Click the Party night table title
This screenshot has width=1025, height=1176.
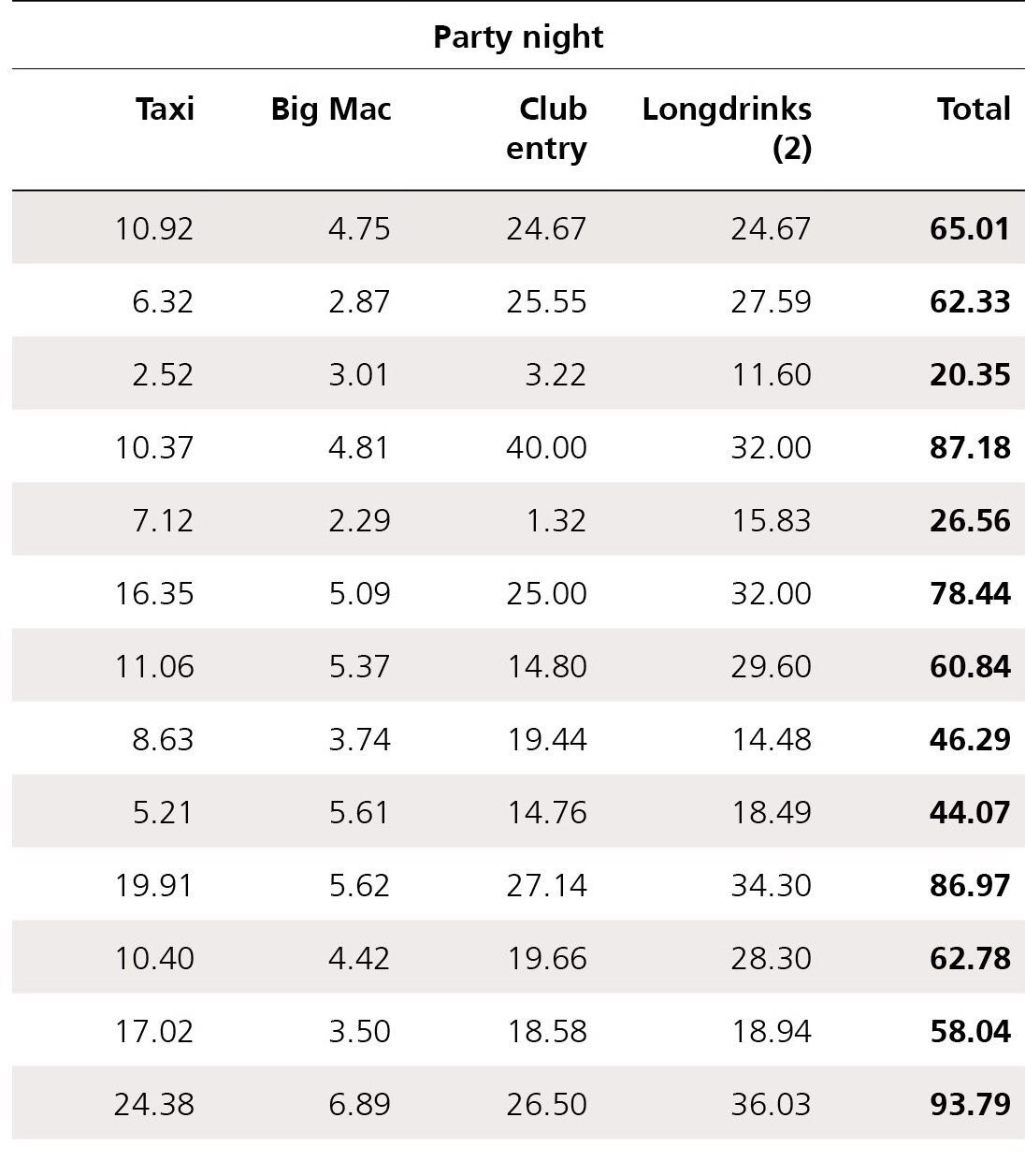pyautogui.click(x=518, y=37)
